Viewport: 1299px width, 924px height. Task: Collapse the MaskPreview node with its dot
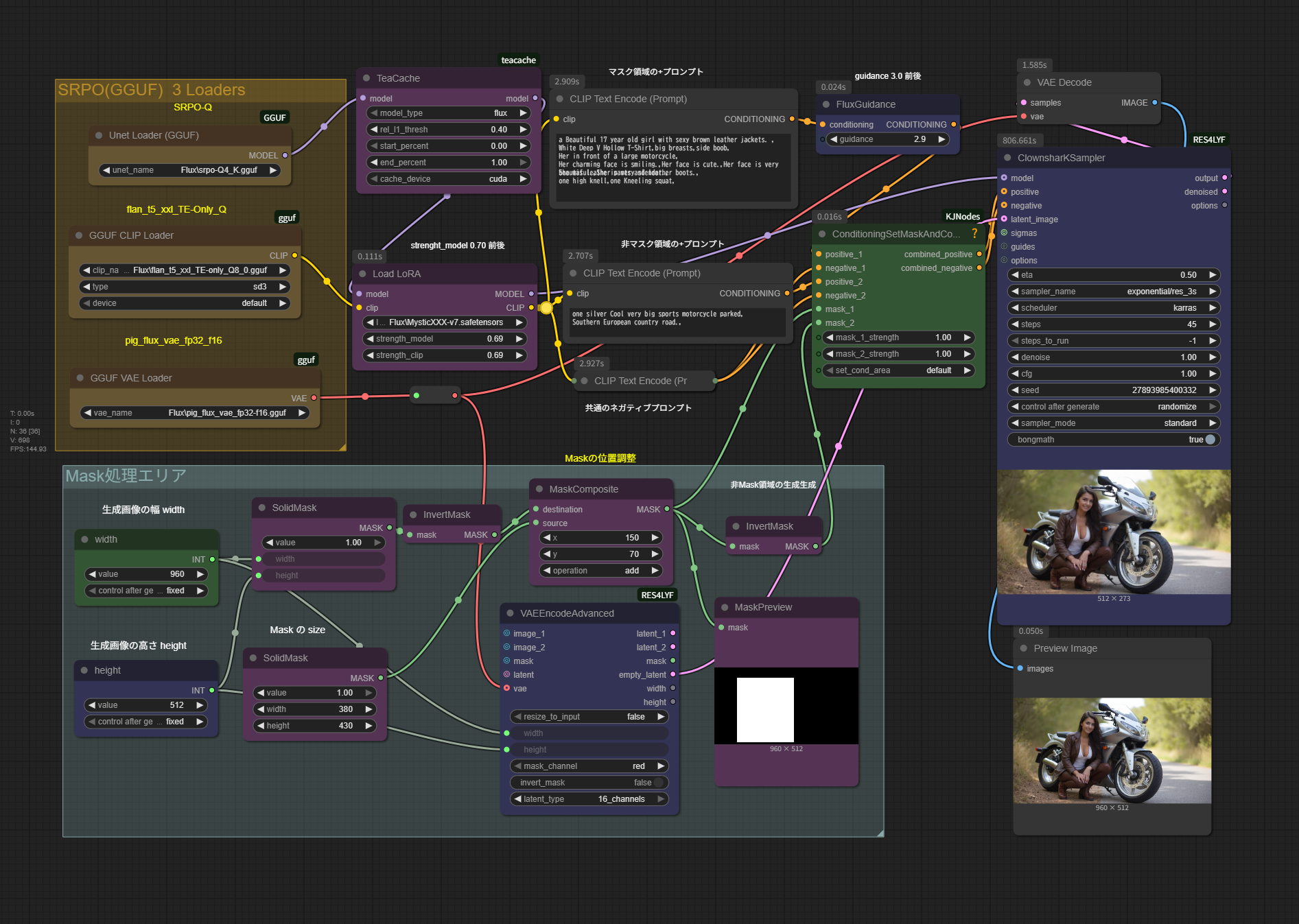click(x=725, y=607)
